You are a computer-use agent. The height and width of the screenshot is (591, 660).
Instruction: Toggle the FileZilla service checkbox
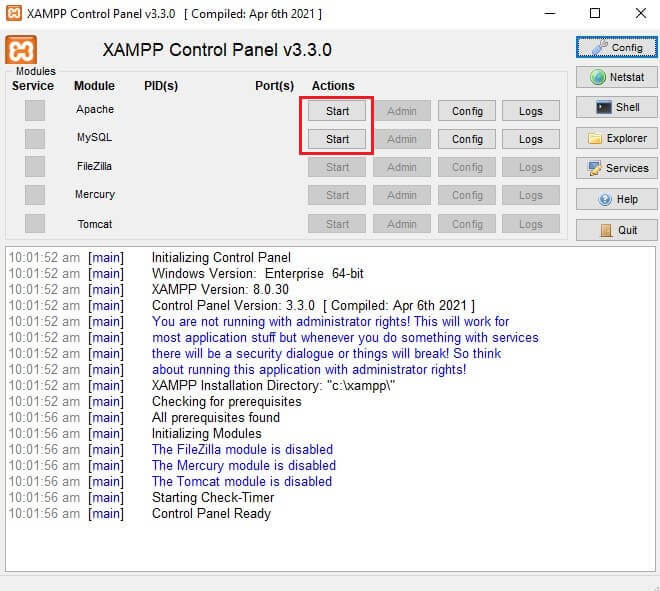(x=35, y=167)
